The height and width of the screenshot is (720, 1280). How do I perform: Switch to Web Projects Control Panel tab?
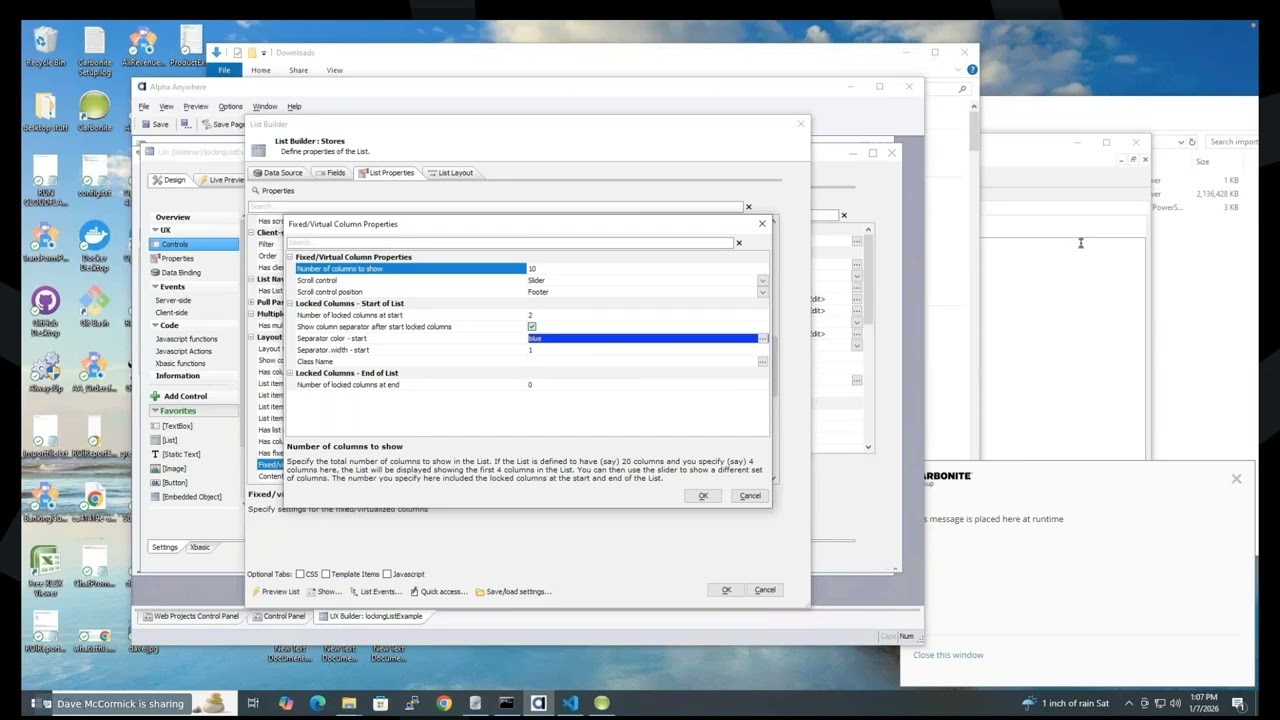(x=191, y=616)
